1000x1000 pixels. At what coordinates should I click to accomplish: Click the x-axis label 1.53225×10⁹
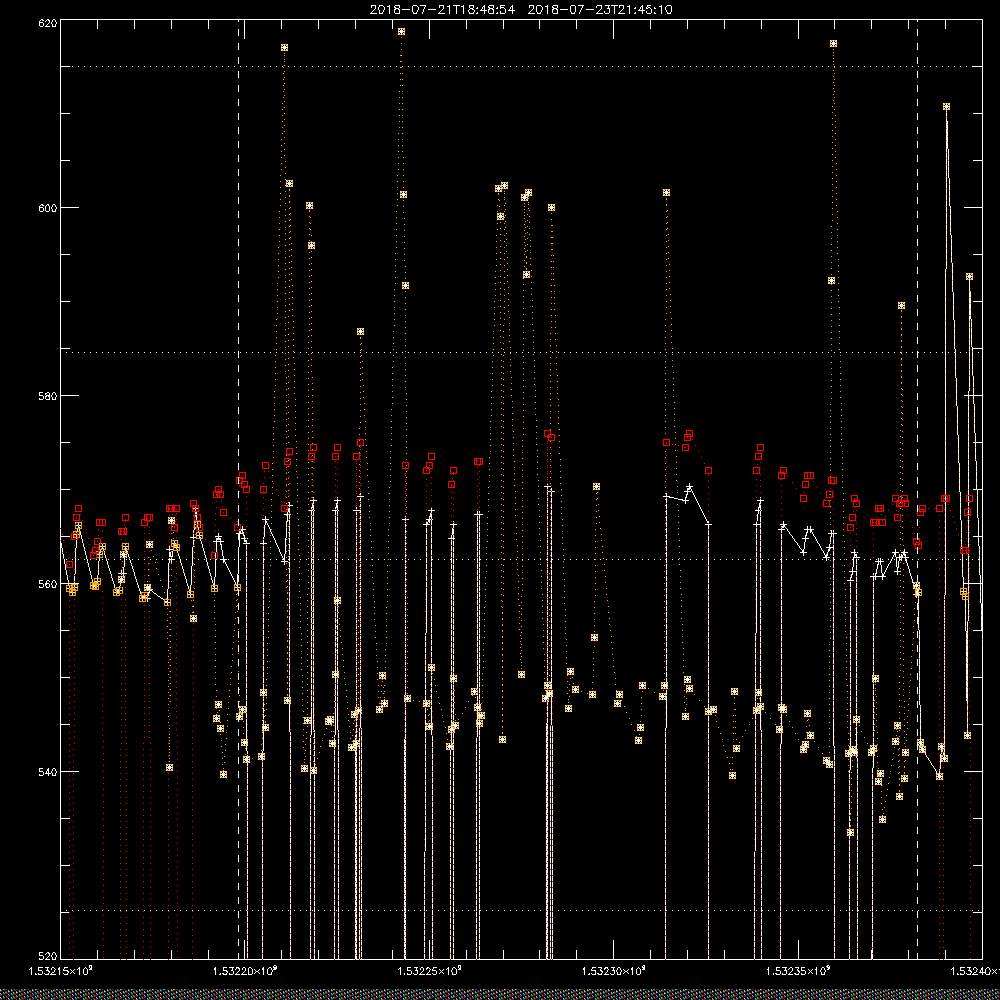coord(429,971)
